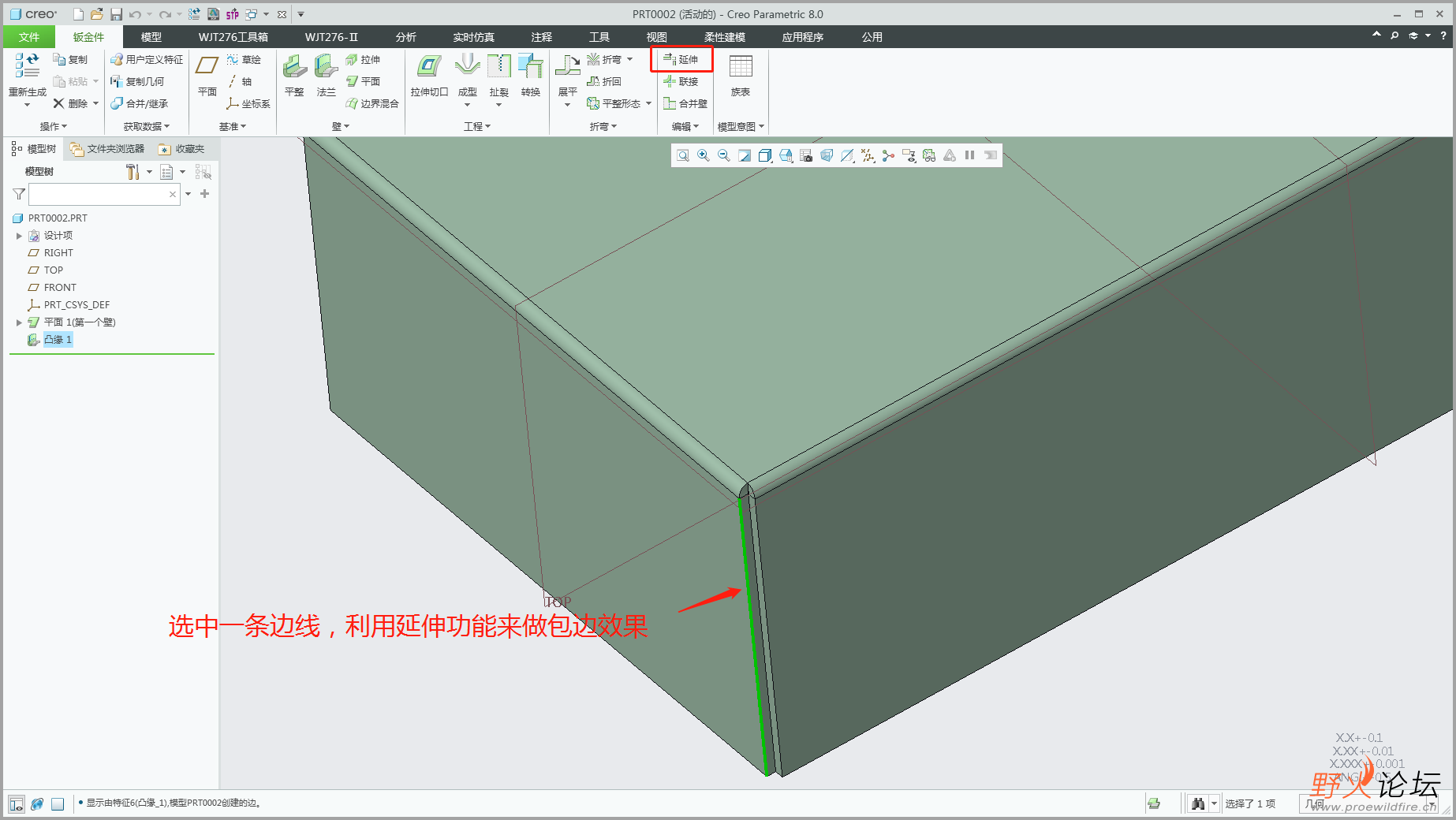This screenshot has width=1456, height=820.
Task: Click the New file icon in the quick access toolbar
Action: coord(78,14)
